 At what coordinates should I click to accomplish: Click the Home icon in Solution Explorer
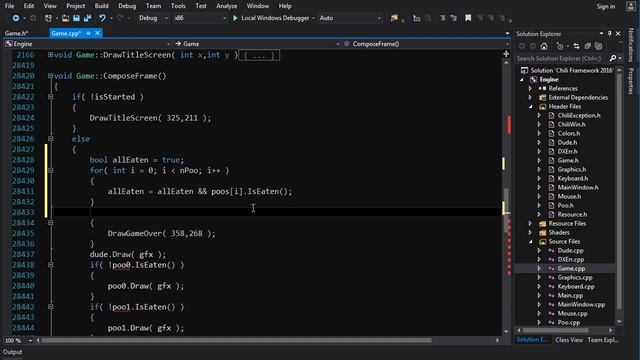pos(544,46)
